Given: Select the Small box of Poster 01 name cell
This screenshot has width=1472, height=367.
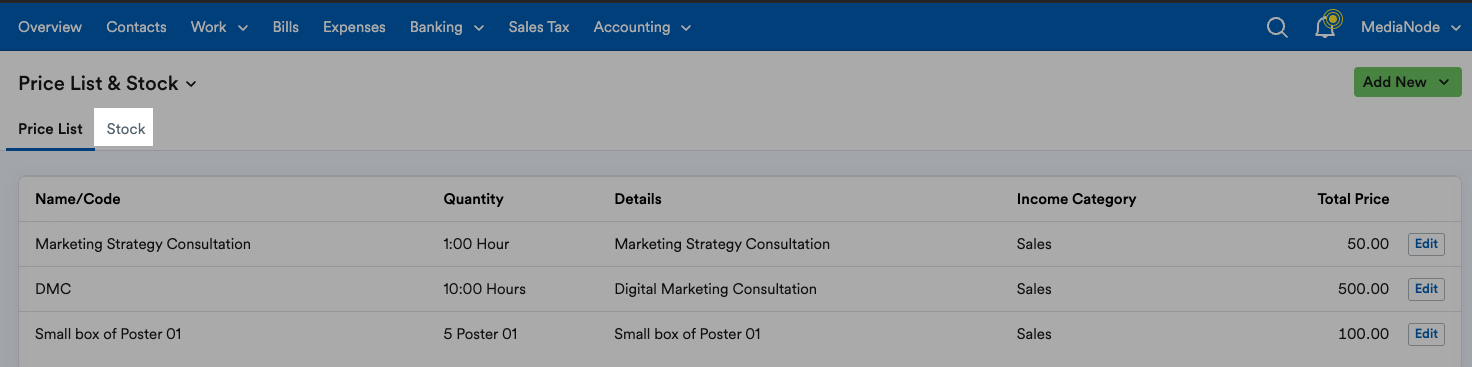Looking at the screenshot, I should pos(108,334).
